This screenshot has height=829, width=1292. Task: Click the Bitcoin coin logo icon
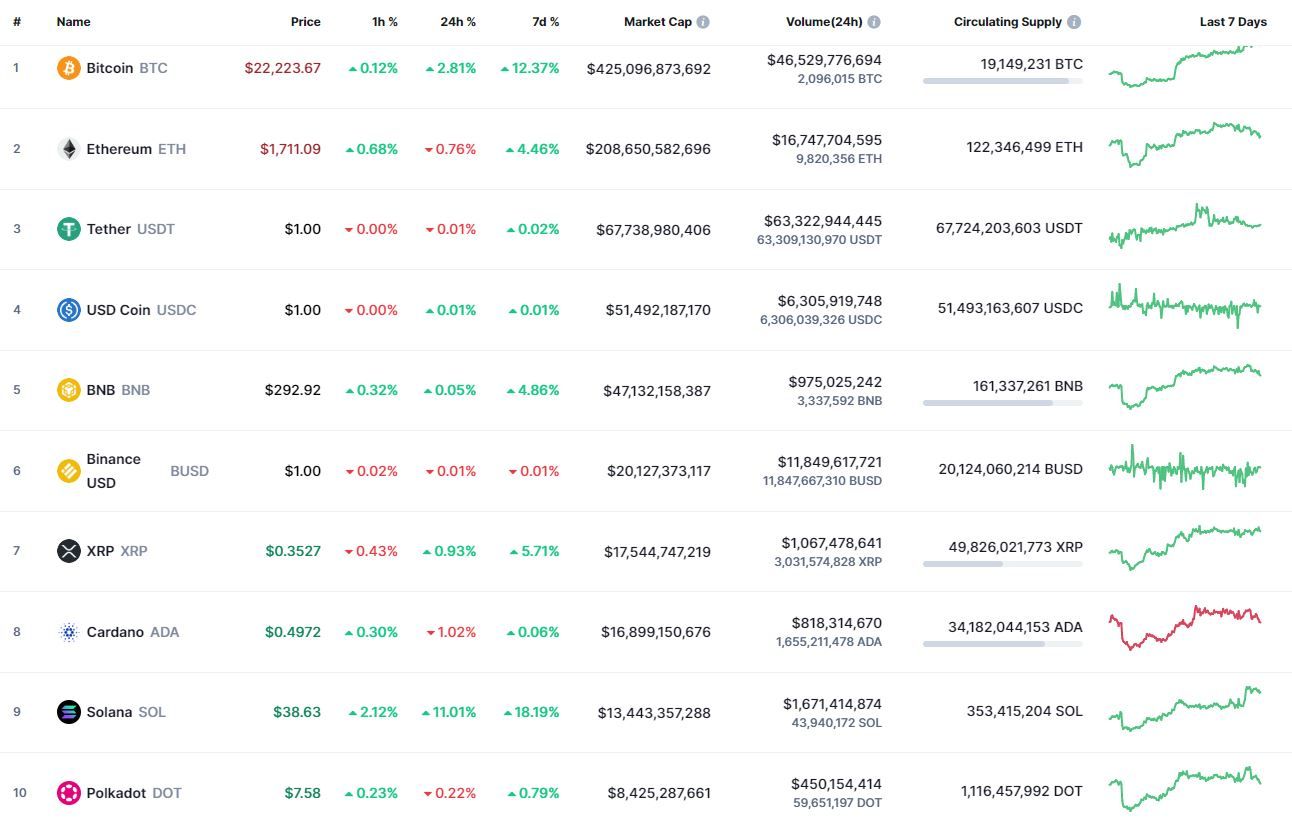tap(68, 68)
